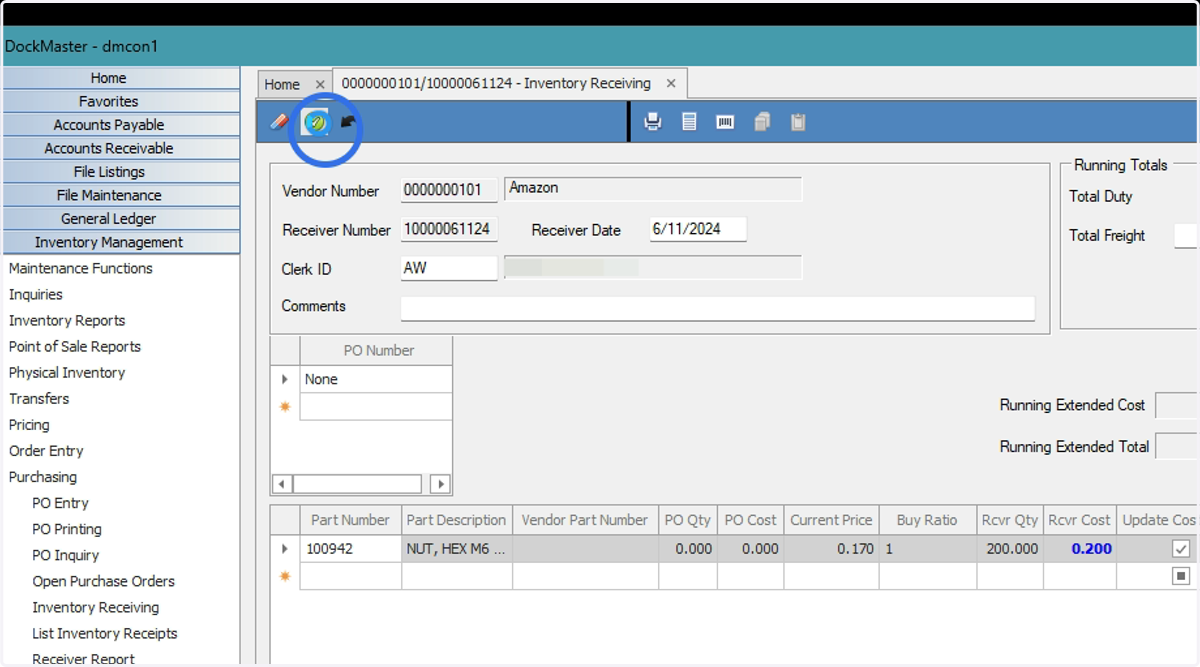
Task: Click the eraser clear icon in toolbar
Action: coord(280,122)
